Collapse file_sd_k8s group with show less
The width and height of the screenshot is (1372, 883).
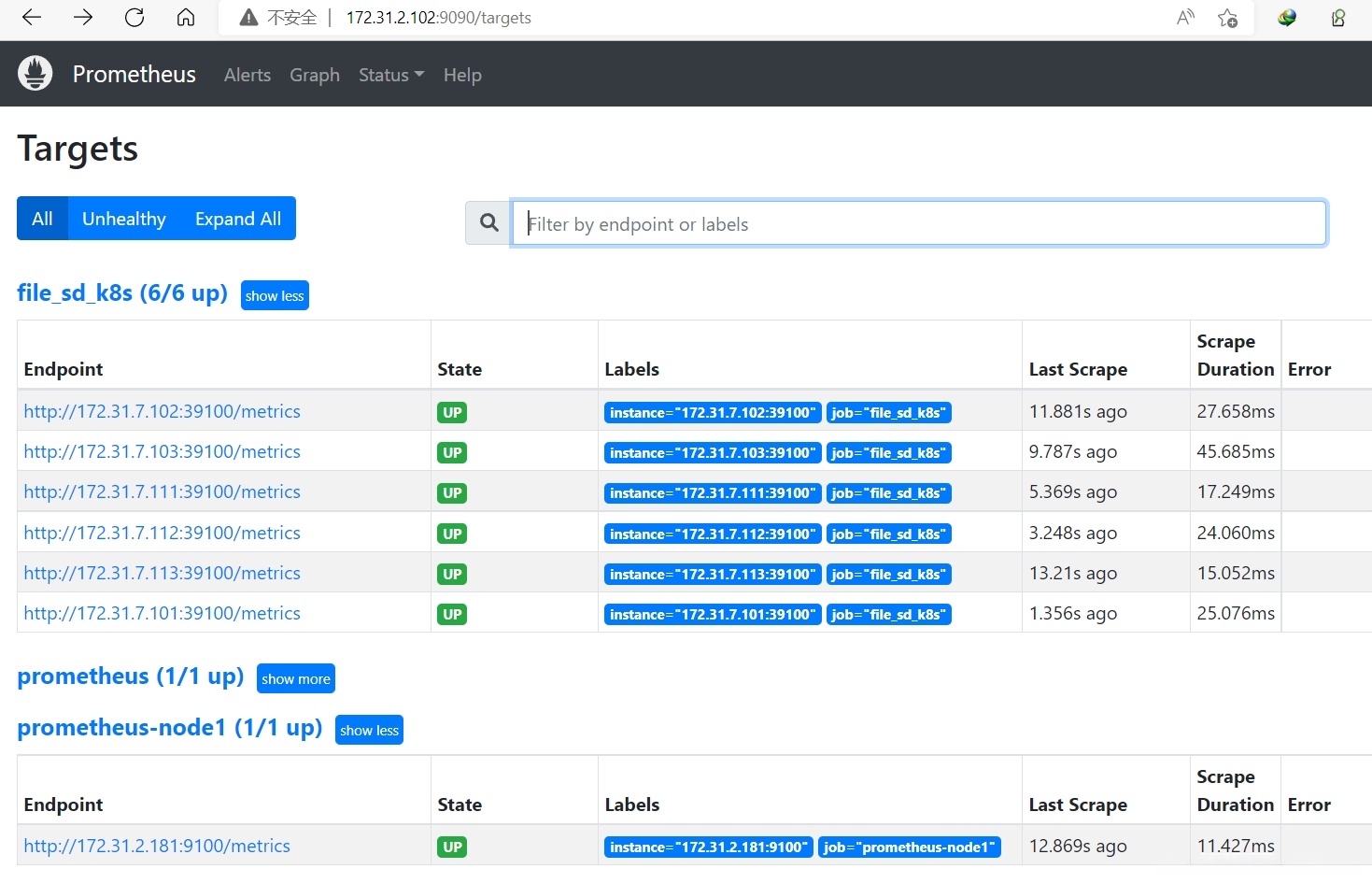coord(275,296)
